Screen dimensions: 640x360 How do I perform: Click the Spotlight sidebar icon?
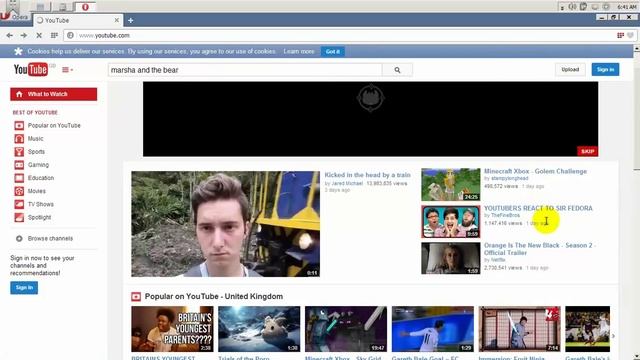(x=19, y=217)
